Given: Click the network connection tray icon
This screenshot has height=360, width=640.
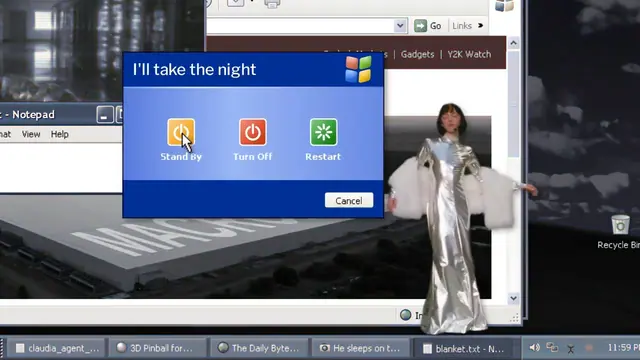Looking at the screenshot, I should coord(552,347).
